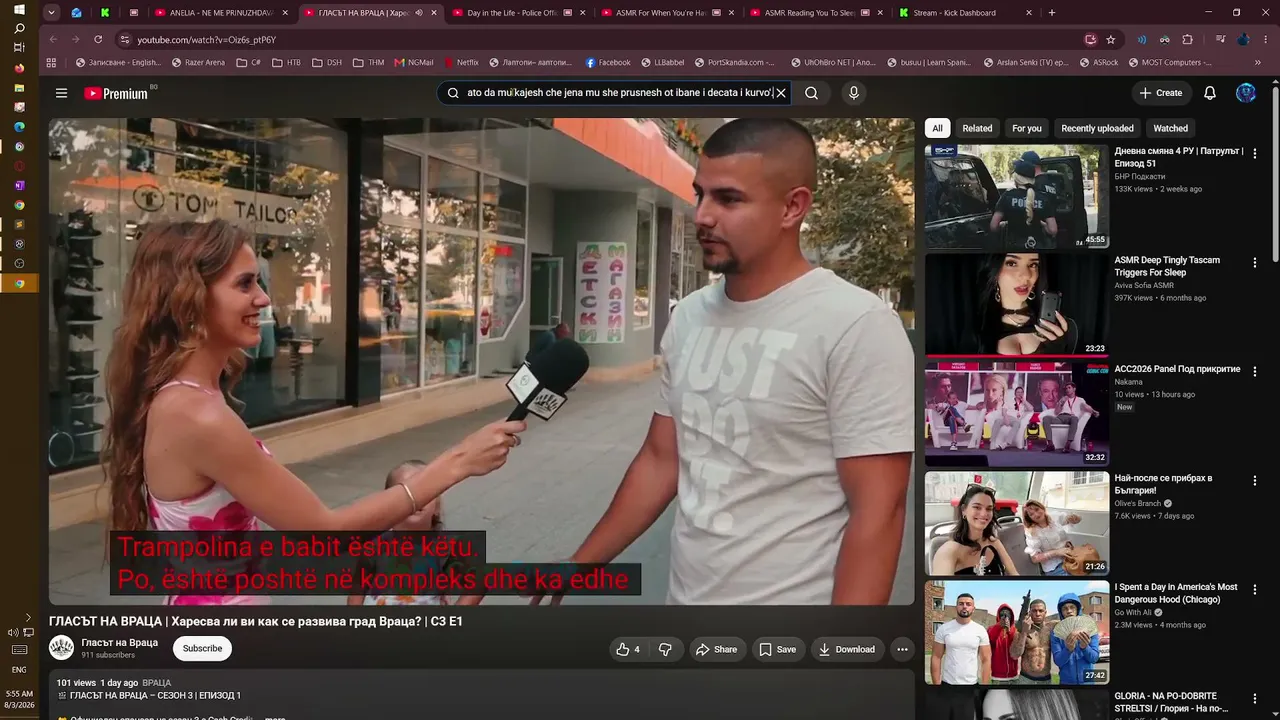Open the C# bookmarks folder
The image size is (1280, 720).
click(249, 62)
